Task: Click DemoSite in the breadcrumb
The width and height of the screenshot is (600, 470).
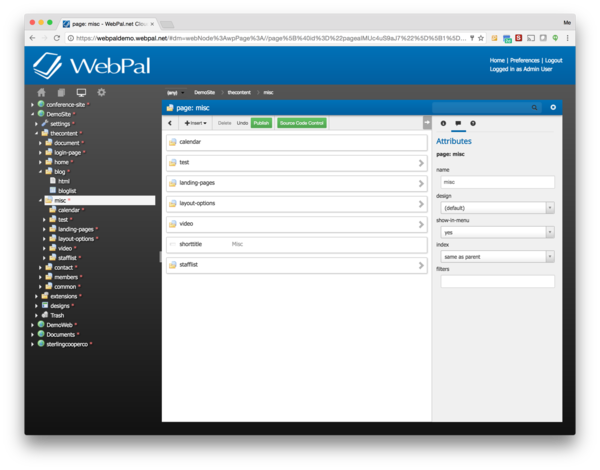Action: coord(204,92)
